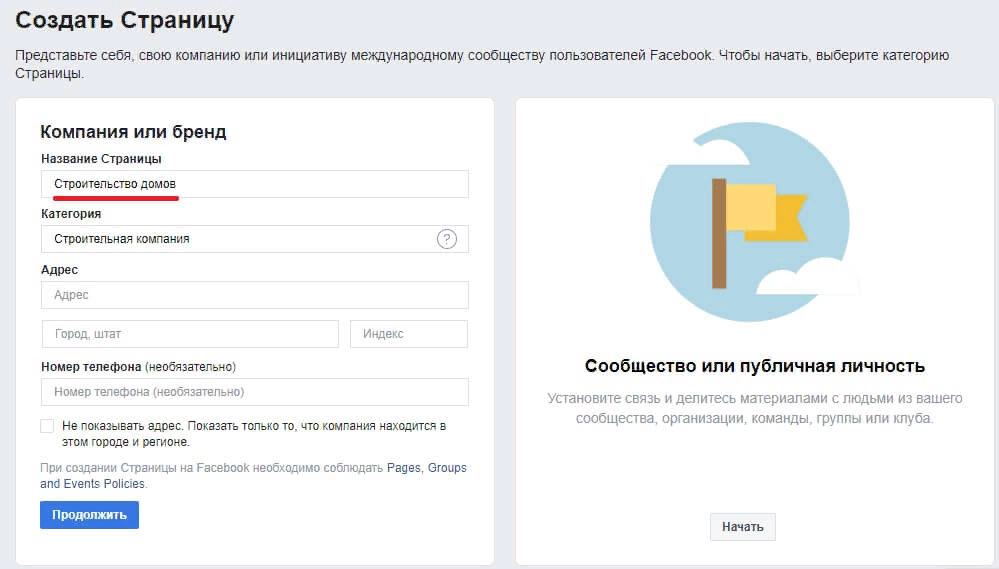The image size is (999, 569).
Task: Click the category help question-mark icon
Action: click(x=447, y=239)
